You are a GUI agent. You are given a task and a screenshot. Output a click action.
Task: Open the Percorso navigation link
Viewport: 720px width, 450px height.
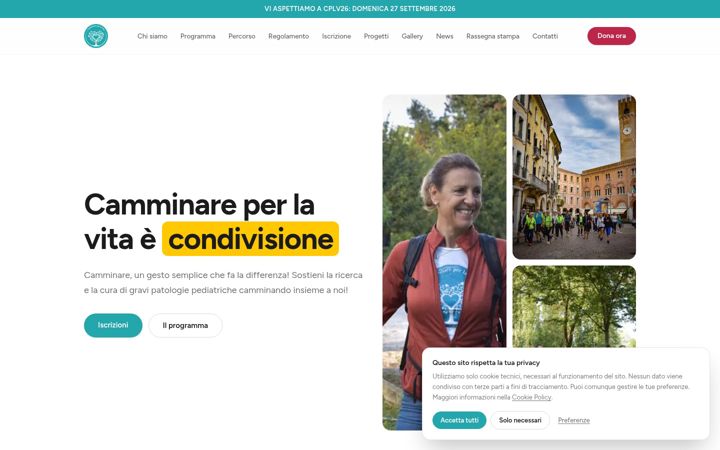(x=242, y=36)
